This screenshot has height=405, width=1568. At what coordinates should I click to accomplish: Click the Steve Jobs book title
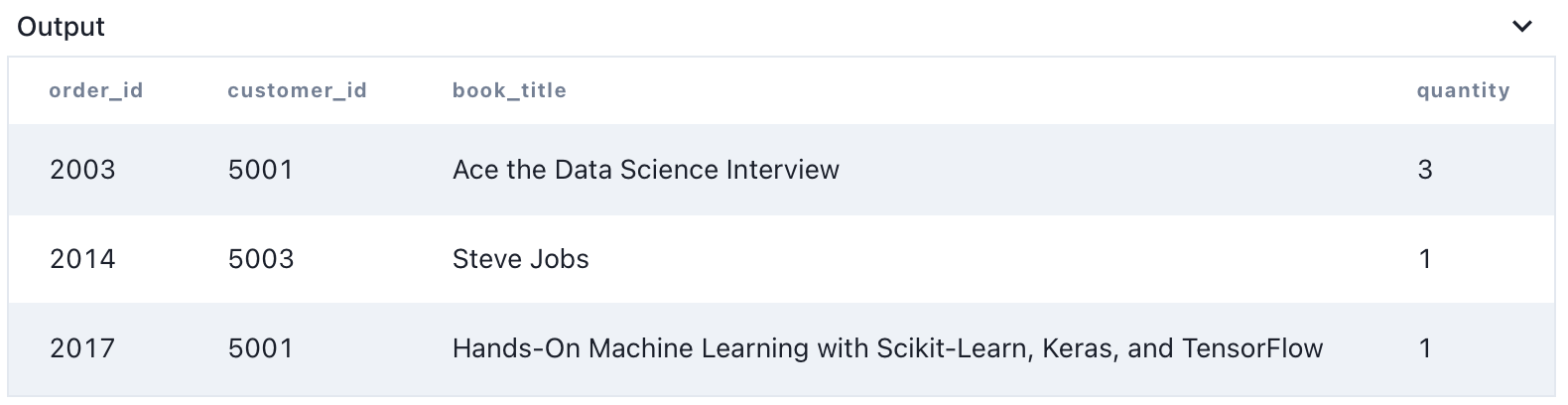521,259
